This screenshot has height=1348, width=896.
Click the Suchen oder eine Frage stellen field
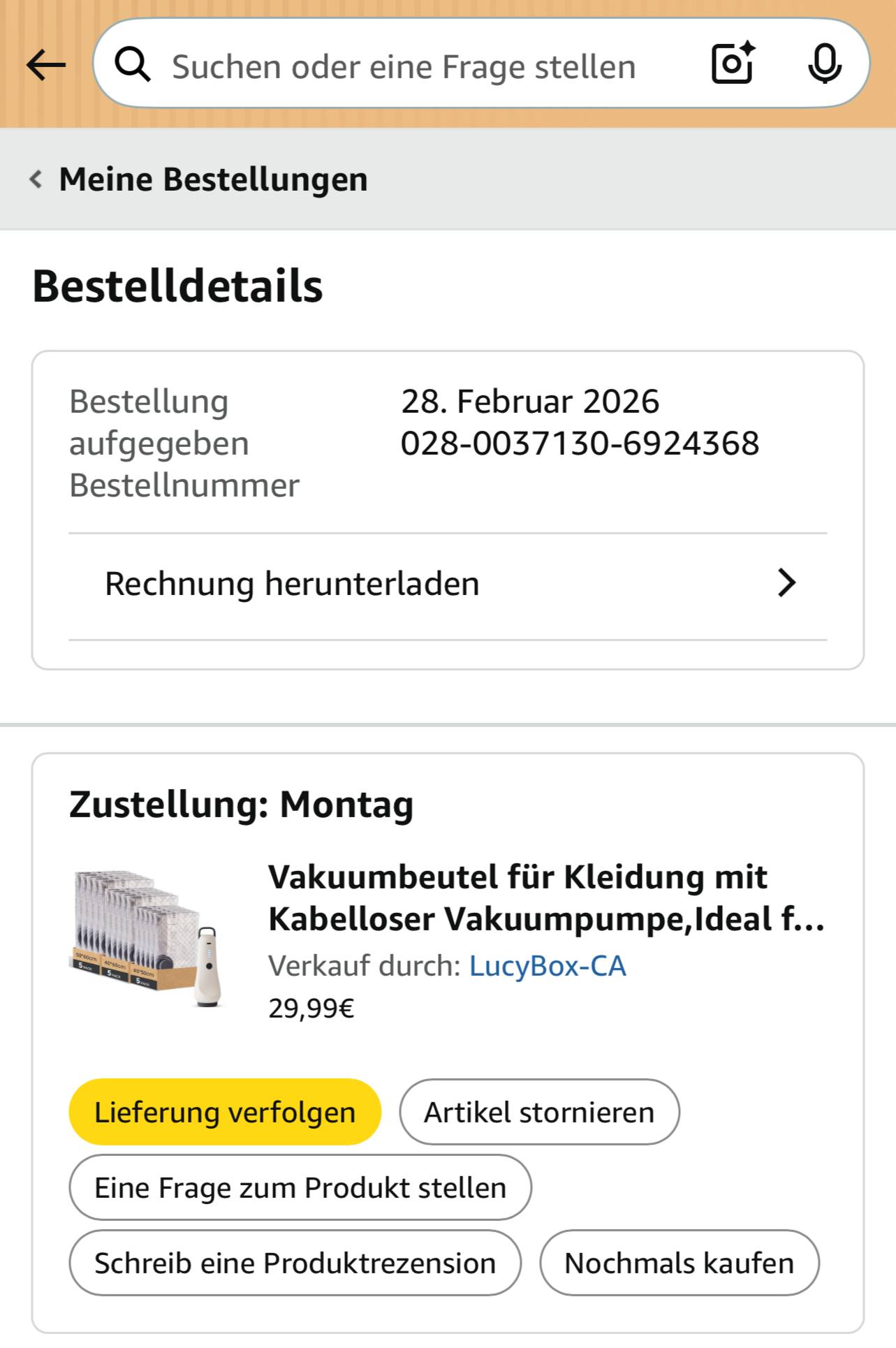(404, 67)
